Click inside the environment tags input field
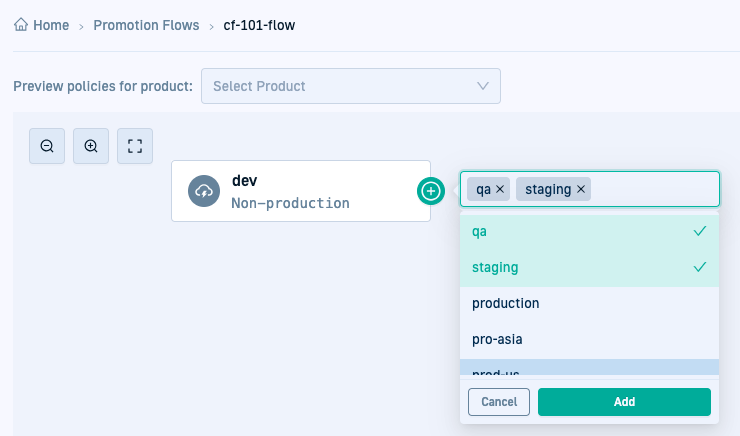740x436 pixels. pyautogui.click(x=650, y=189)
